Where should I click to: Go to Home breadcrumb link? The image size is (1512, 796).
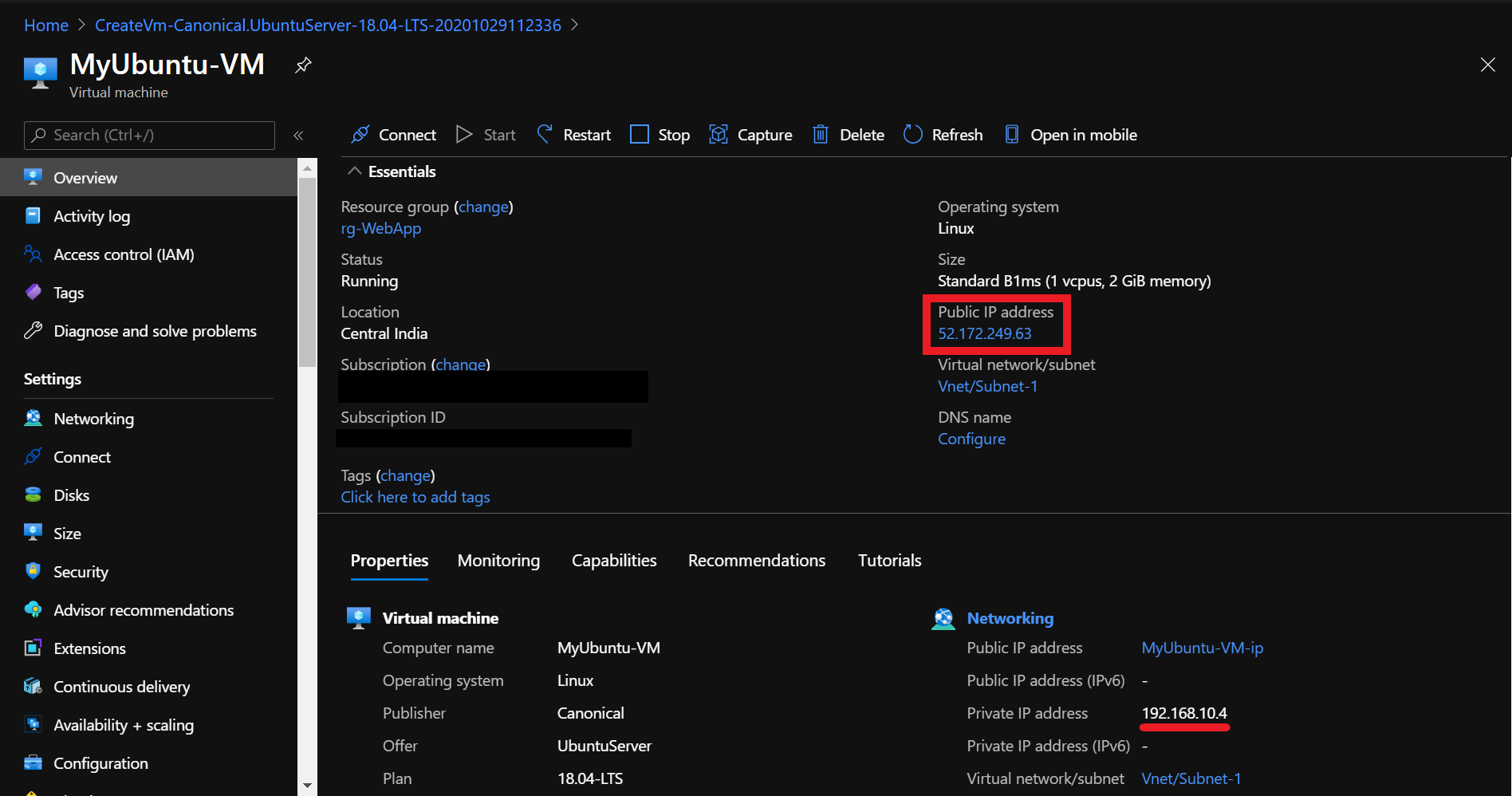pos(46,26)
